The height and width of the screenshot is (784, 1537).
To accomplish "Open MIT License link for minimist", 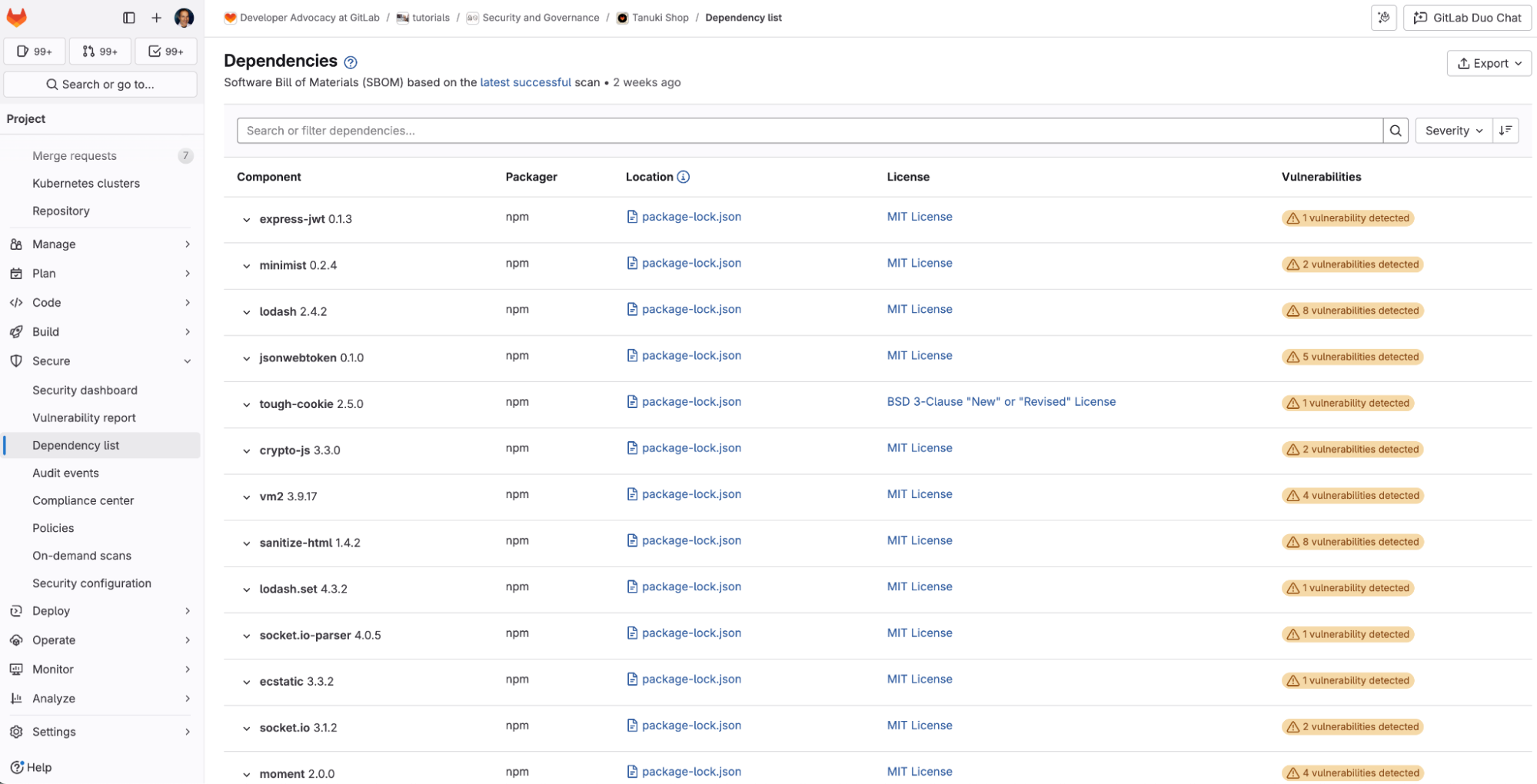I will (920, 263).
